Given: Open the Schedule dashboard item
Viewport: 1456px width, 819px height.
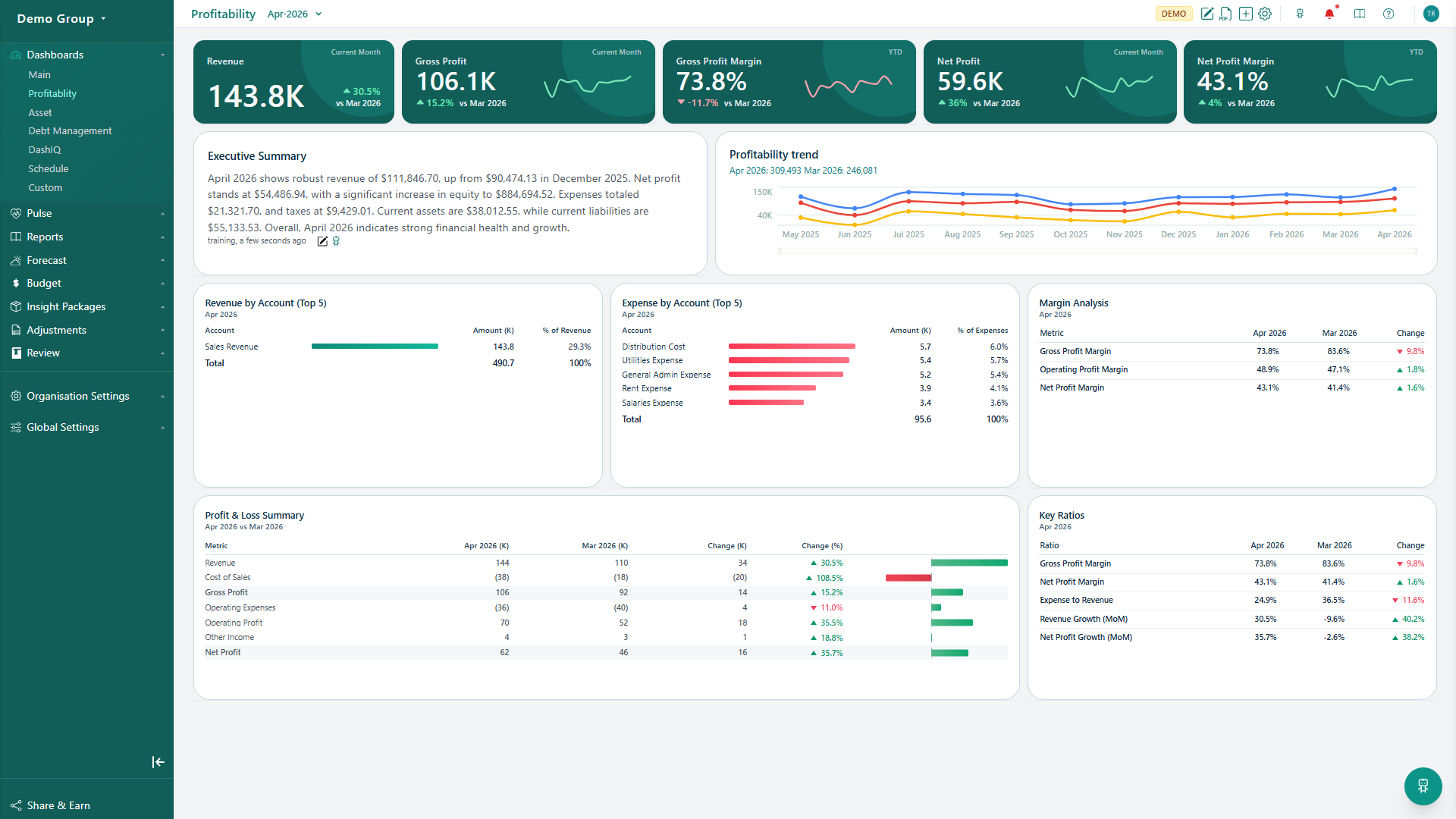Looking at the screenshot, I should point(49,168).
